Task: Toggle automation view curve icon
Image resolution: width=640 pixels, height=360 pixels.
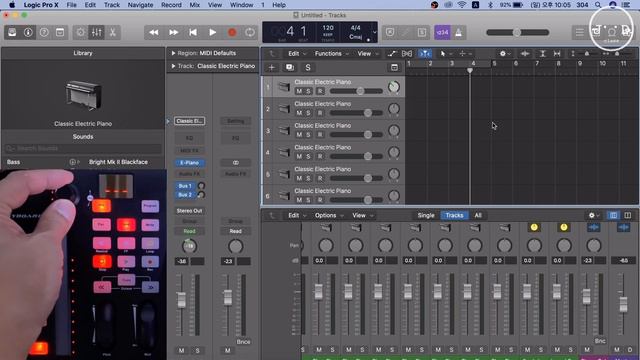Action: click(391, 53)
